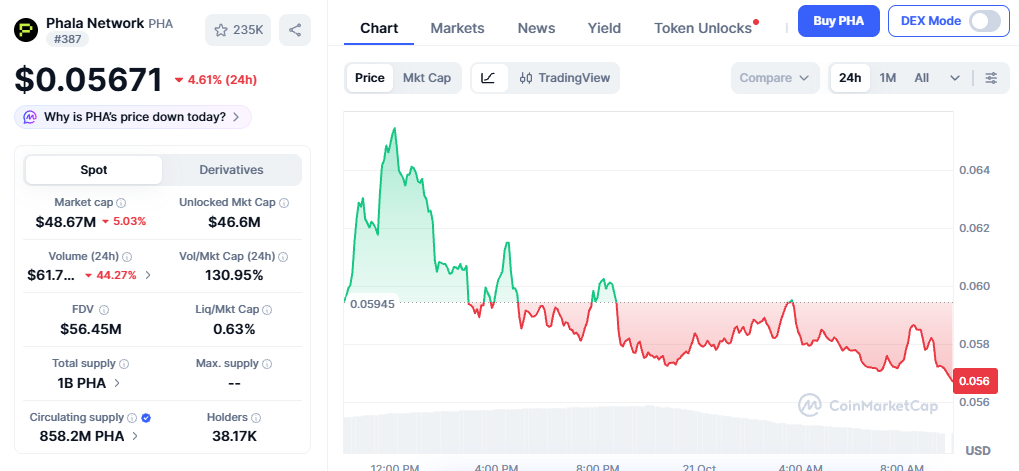Click the 44.27% volume change text
The width and height of the screenshot is (1019, 471).
[x=110, y=275]
